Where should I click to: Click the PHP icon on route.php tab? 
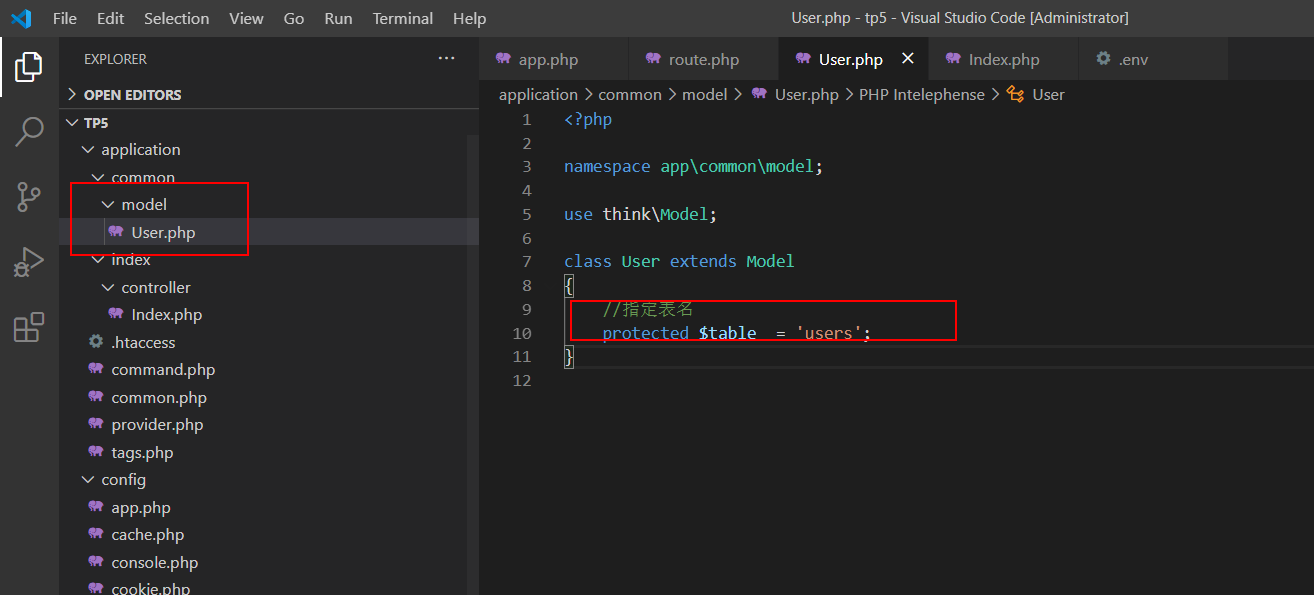point(653,59)
